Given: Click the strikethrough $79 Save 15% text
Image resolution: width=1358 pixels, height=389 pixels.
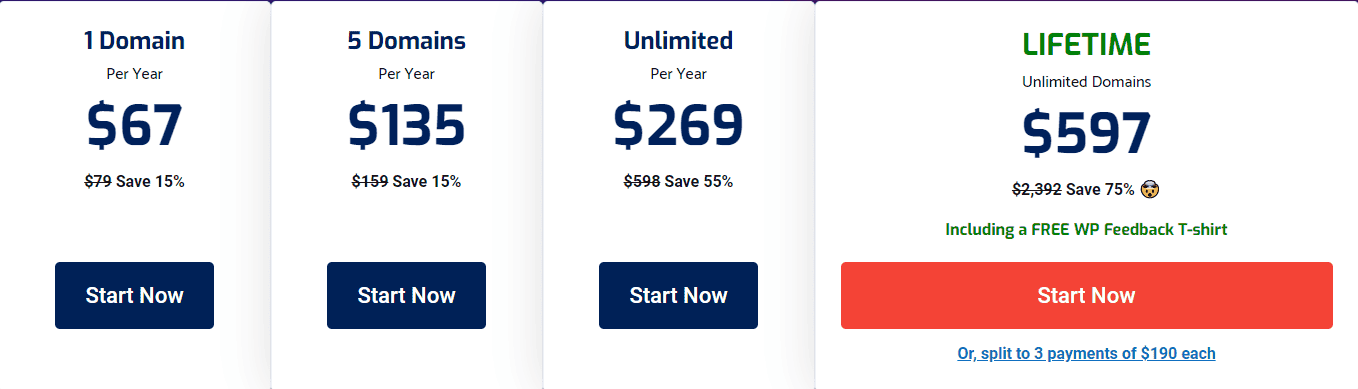Looking at the screenshot, I should (134, 181).
